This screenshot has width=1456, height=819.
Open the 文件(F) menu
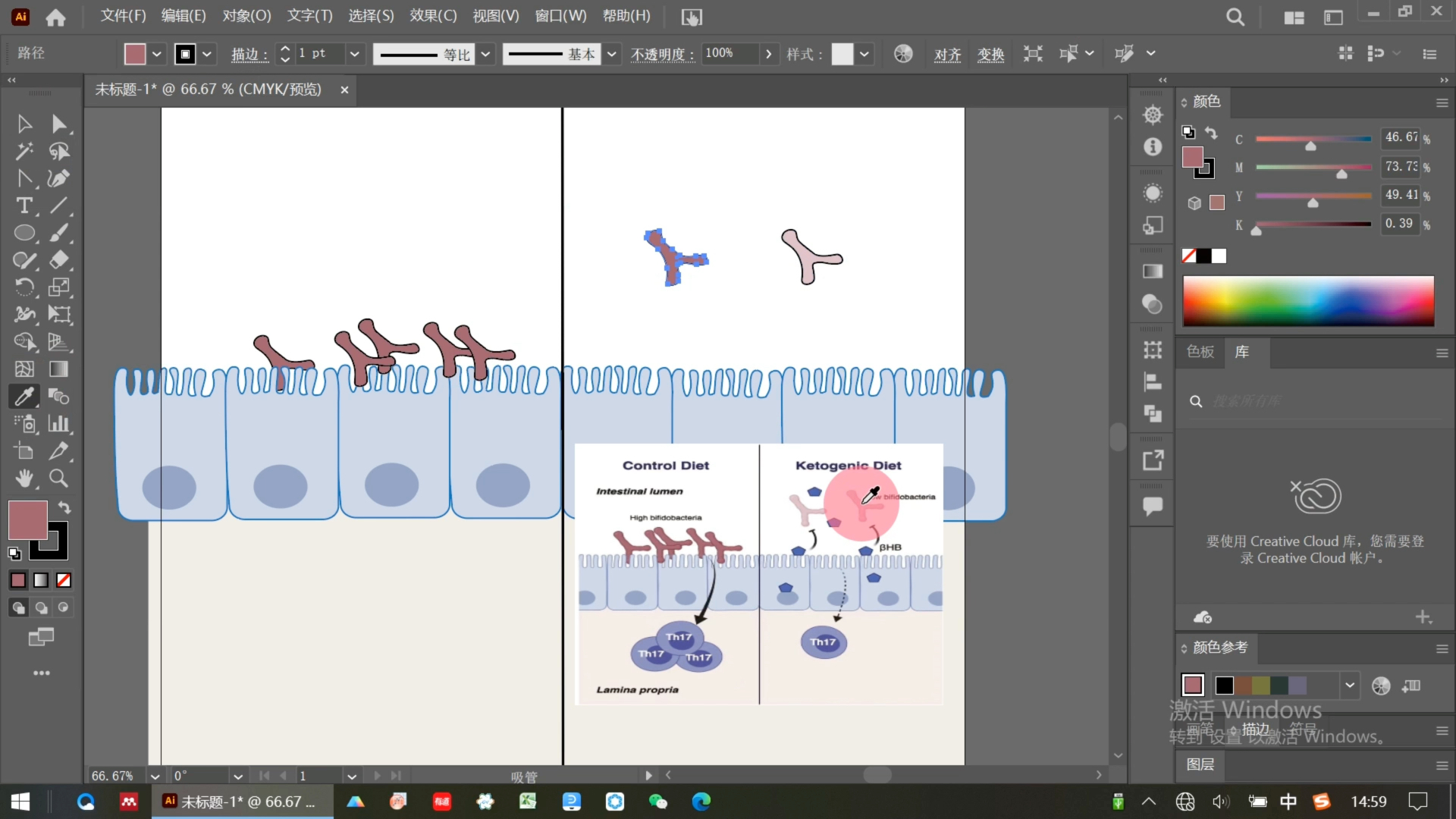123,16
